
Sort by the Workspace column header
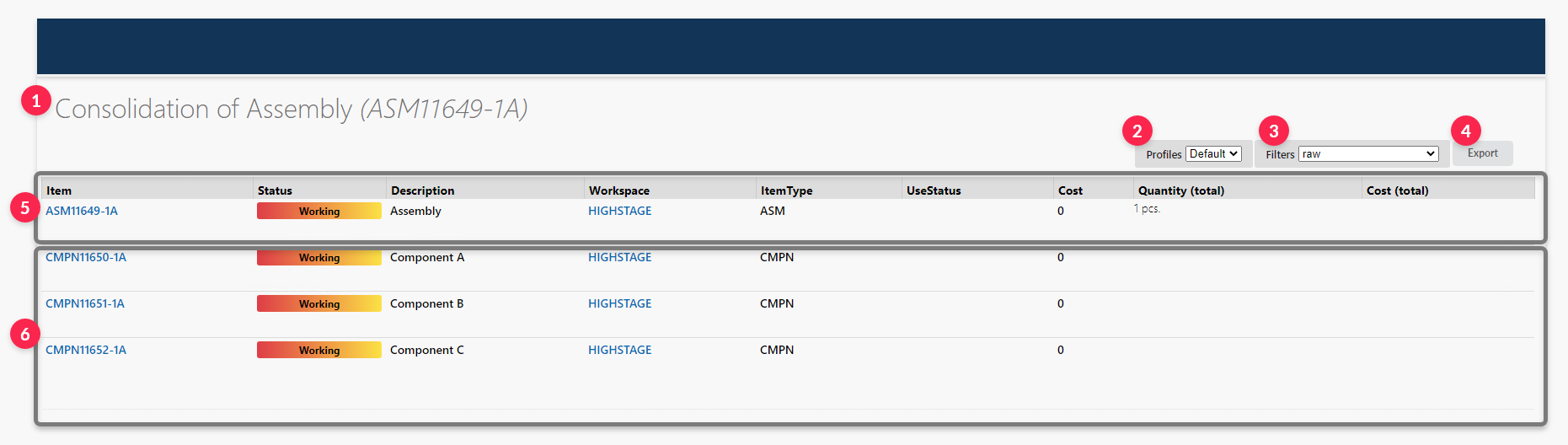(x=619, y=190)
